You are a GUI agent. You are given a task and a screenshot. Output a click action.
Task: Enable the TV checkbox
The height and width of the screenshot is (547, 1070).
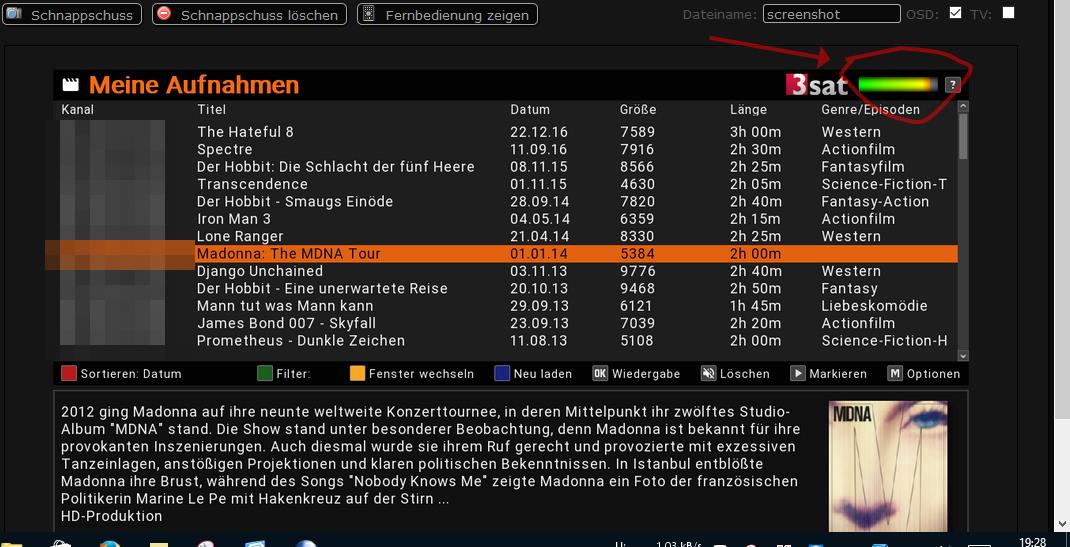(x=1008, y=13)
